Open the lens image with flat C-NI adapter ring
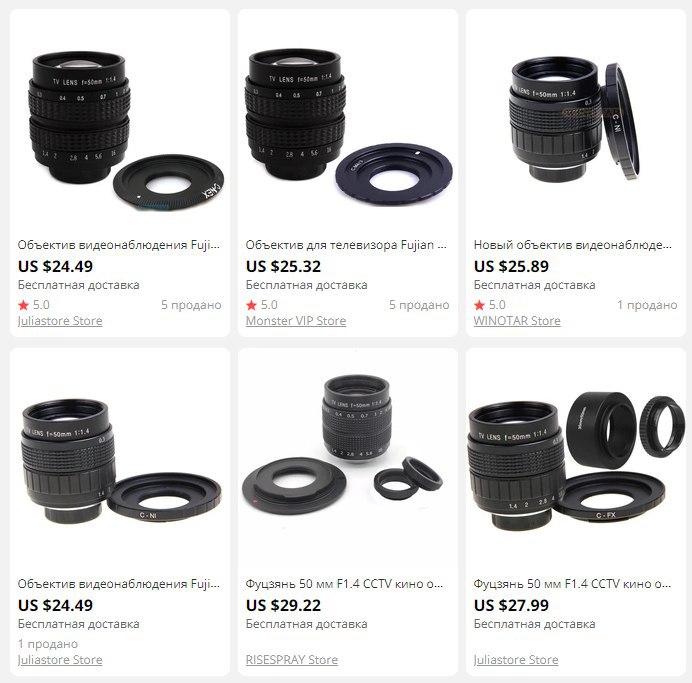The width and height of the screenshot is (692, 683). tap(120, 462)
